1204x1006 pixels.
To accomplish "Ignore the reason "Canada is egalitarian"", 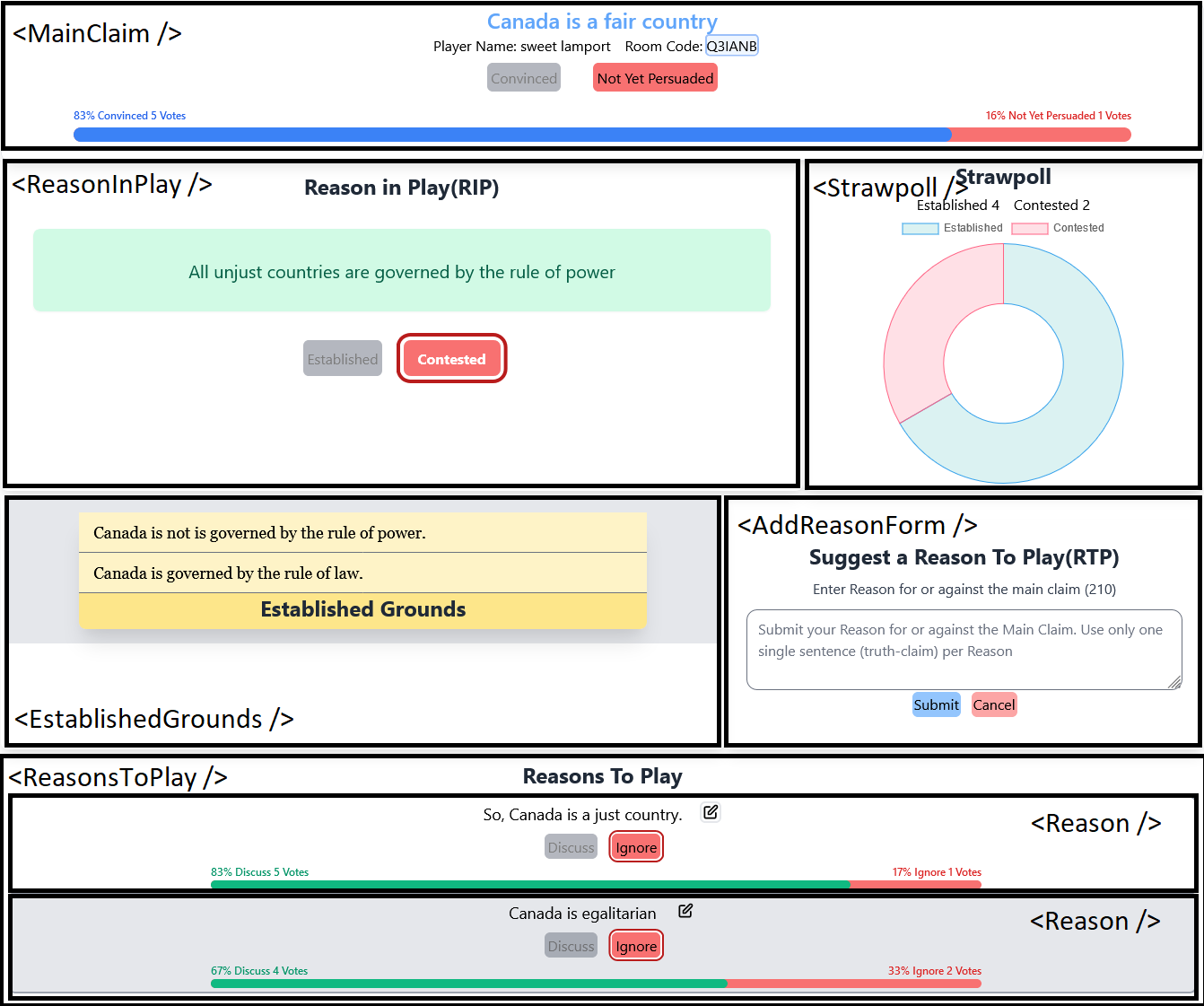I will coord(635,945).
